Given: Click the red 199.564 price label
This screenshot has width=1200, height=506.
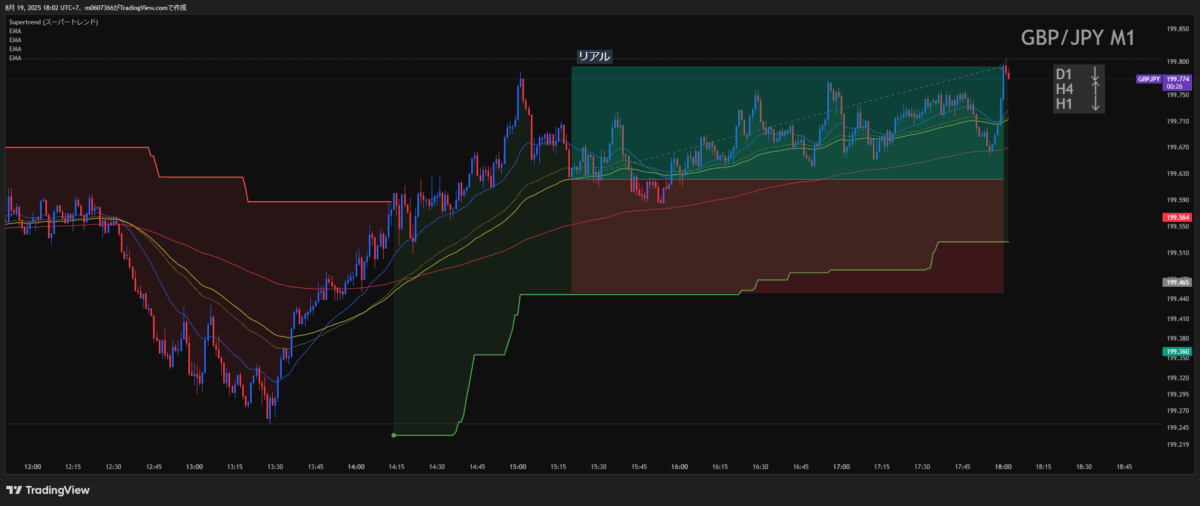Looking at the screenshot, I should coord(1176,217).
